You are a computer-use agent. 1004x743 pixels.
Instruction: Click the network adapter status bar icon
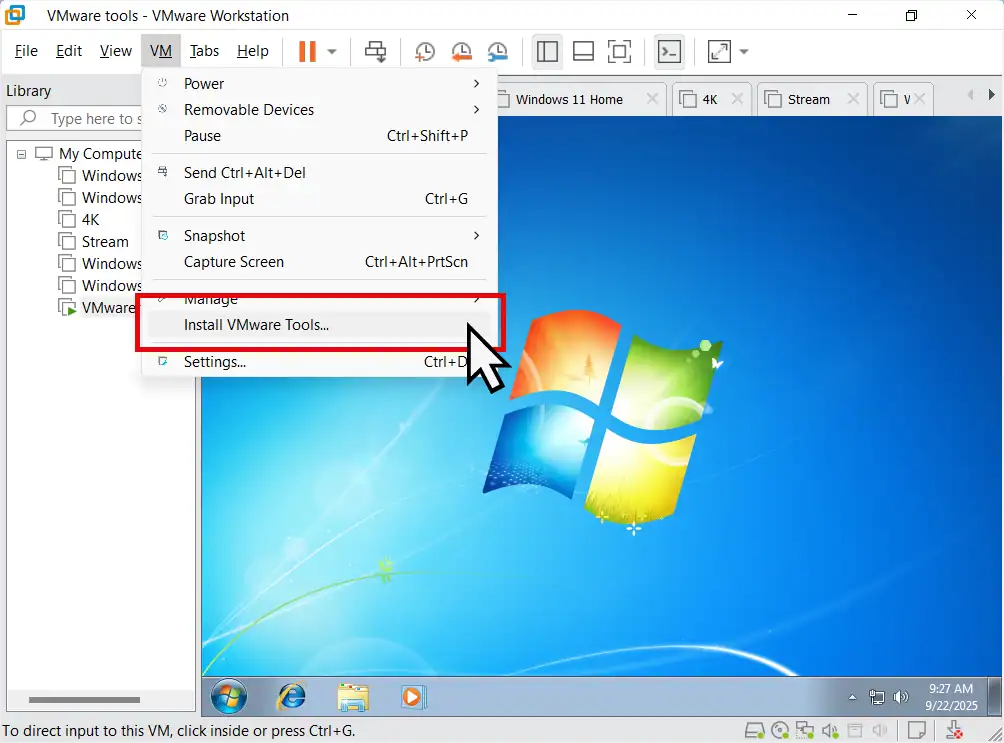click(805, 730)
